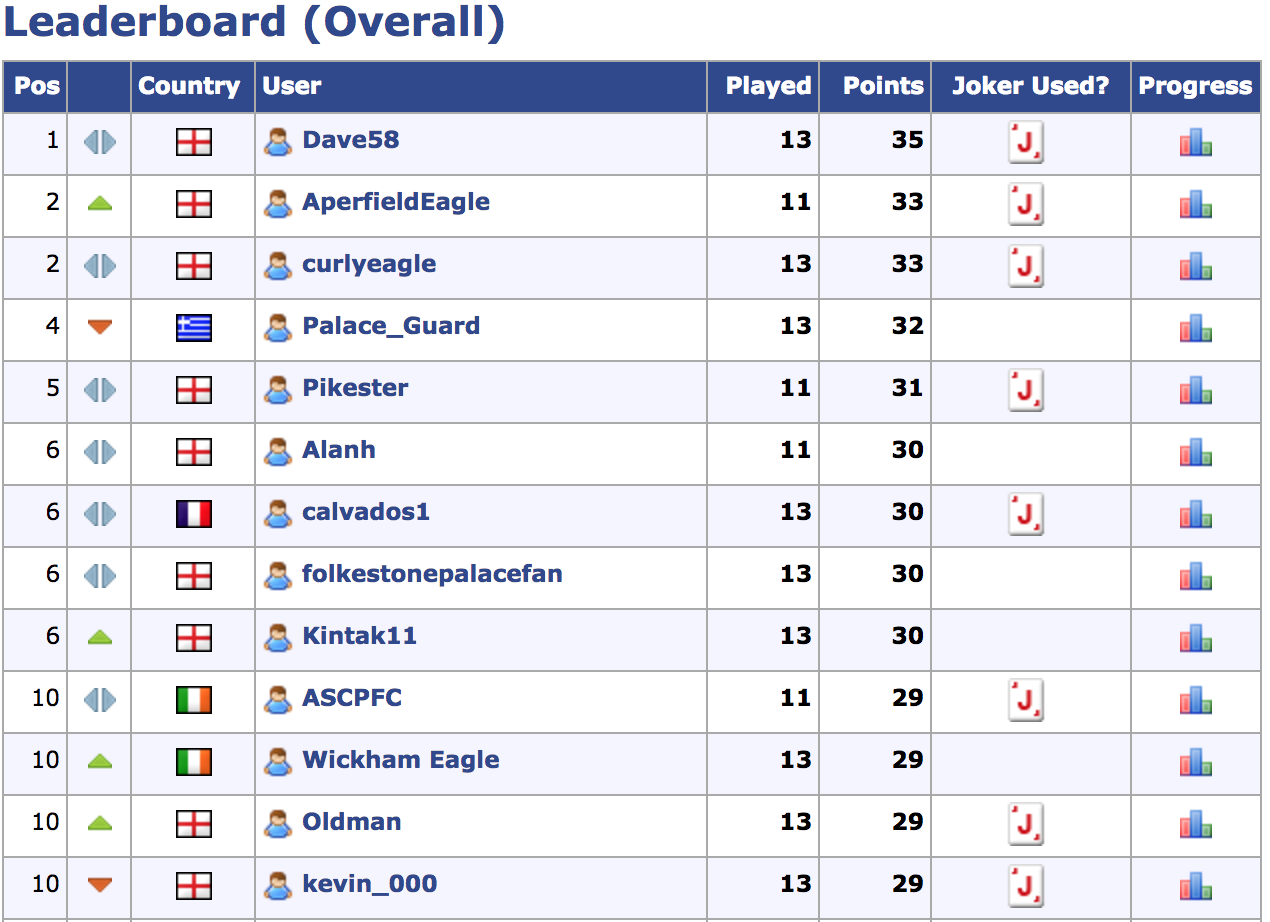Open the folkestonepalacefan user profile link

click(x=432, y=574)
